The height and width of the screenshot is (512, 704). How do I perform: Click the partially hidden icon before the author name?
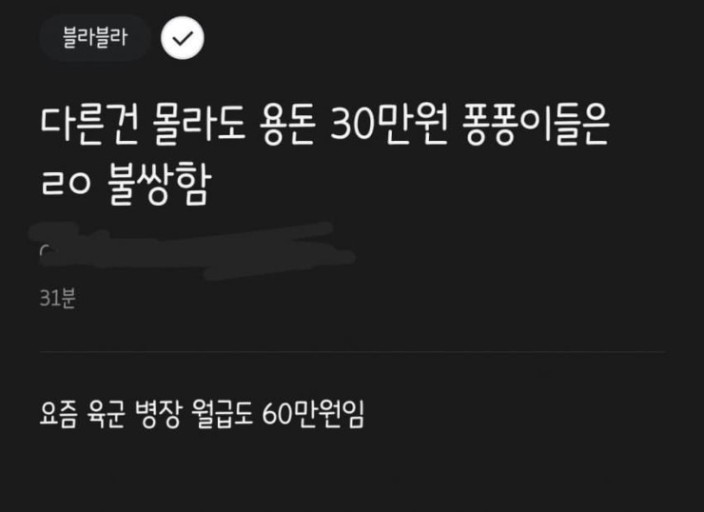44,251
